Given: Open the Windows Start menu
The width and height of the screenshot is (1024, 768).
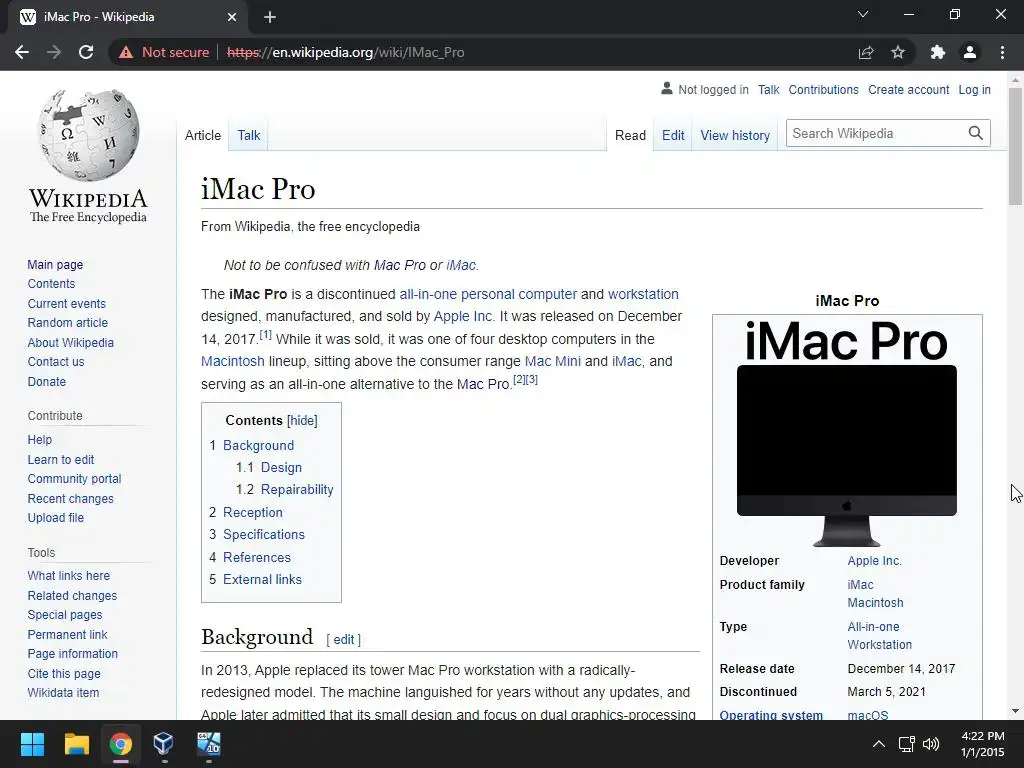Looking at the screenshot, I should click(32, 744).
